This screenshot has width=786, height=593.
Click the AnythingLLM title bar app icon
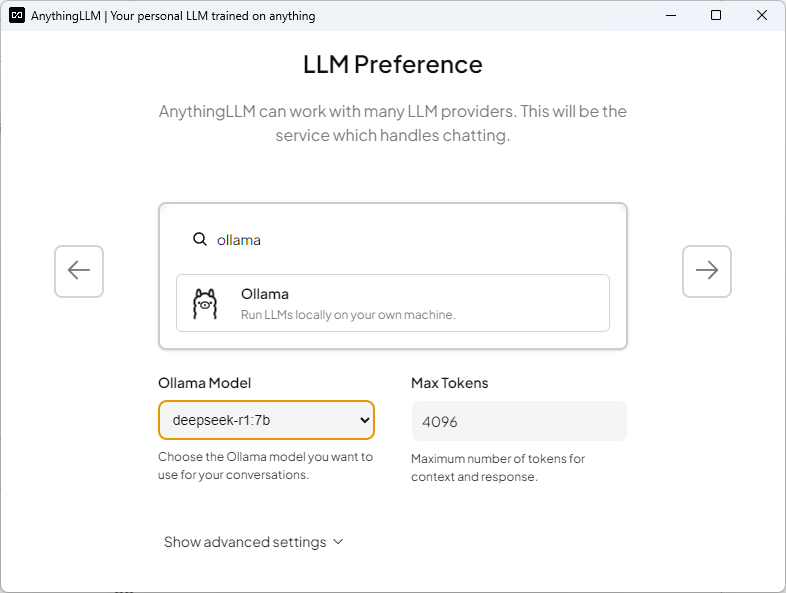point(17,16)
